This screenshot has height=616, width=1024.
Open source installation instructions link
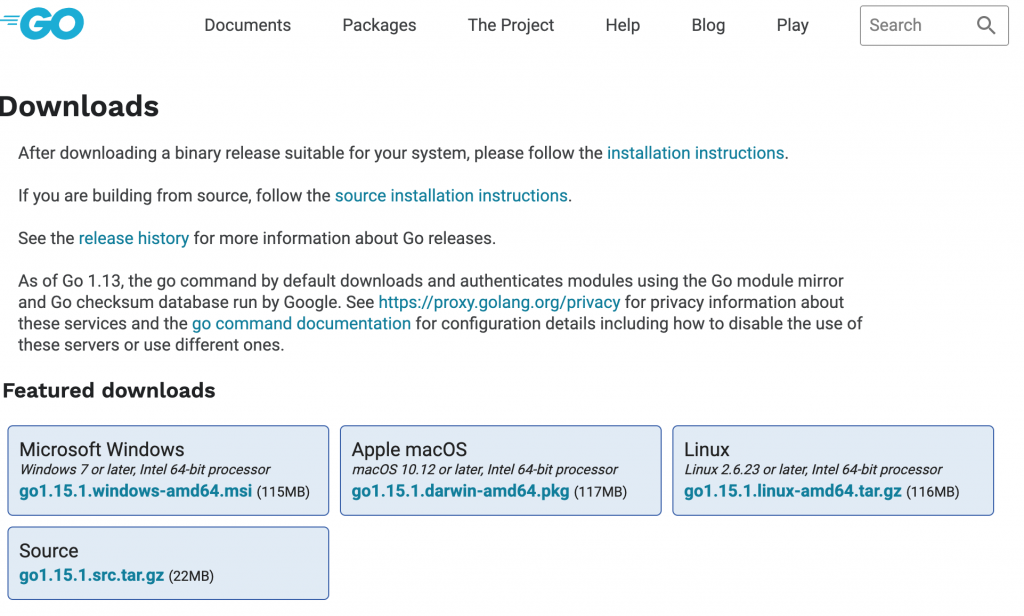(451, 195)
